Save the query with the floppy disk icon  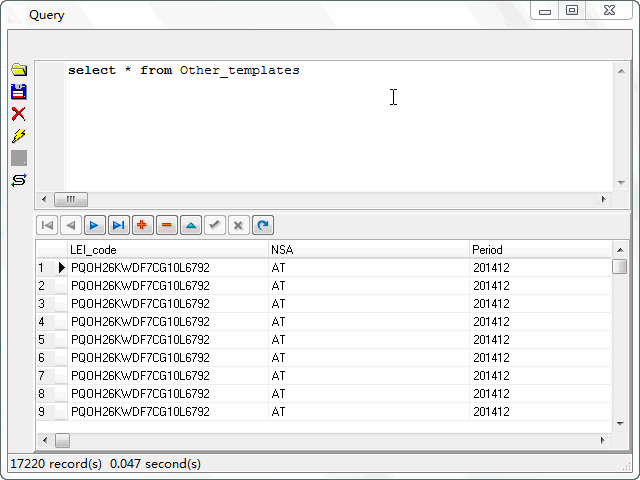point(18,92)
